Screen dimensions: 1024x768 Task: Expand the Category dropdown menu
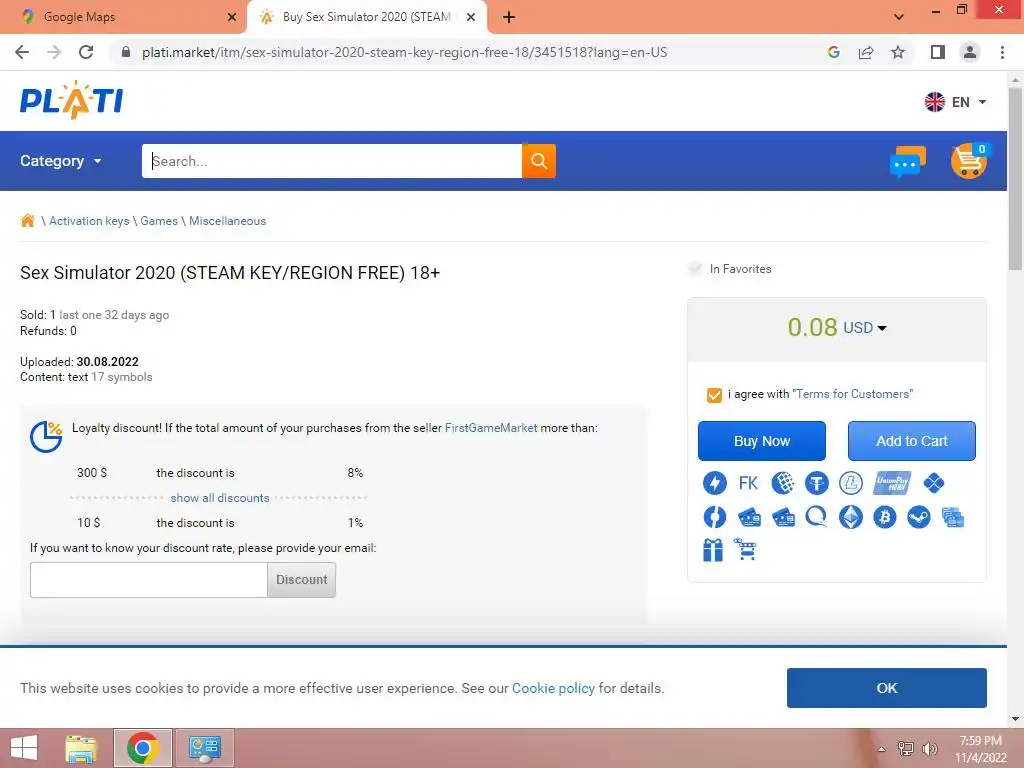pos(61,161)
